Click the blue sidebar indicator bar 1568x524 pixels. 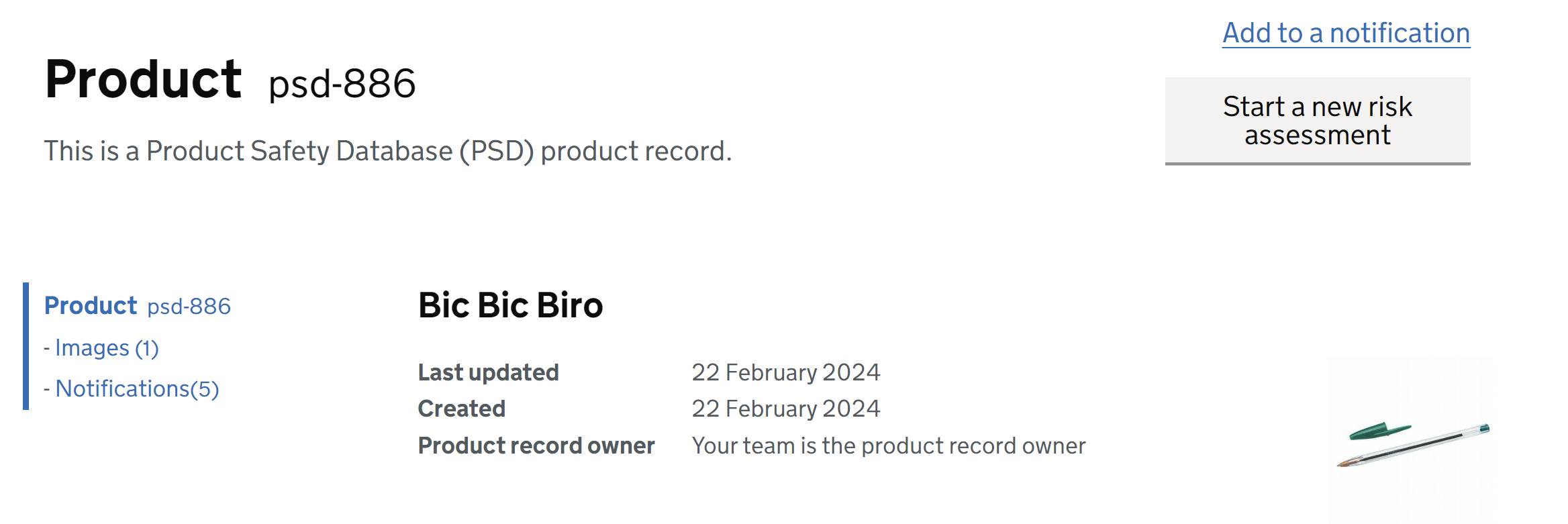[x=26, y=346]
